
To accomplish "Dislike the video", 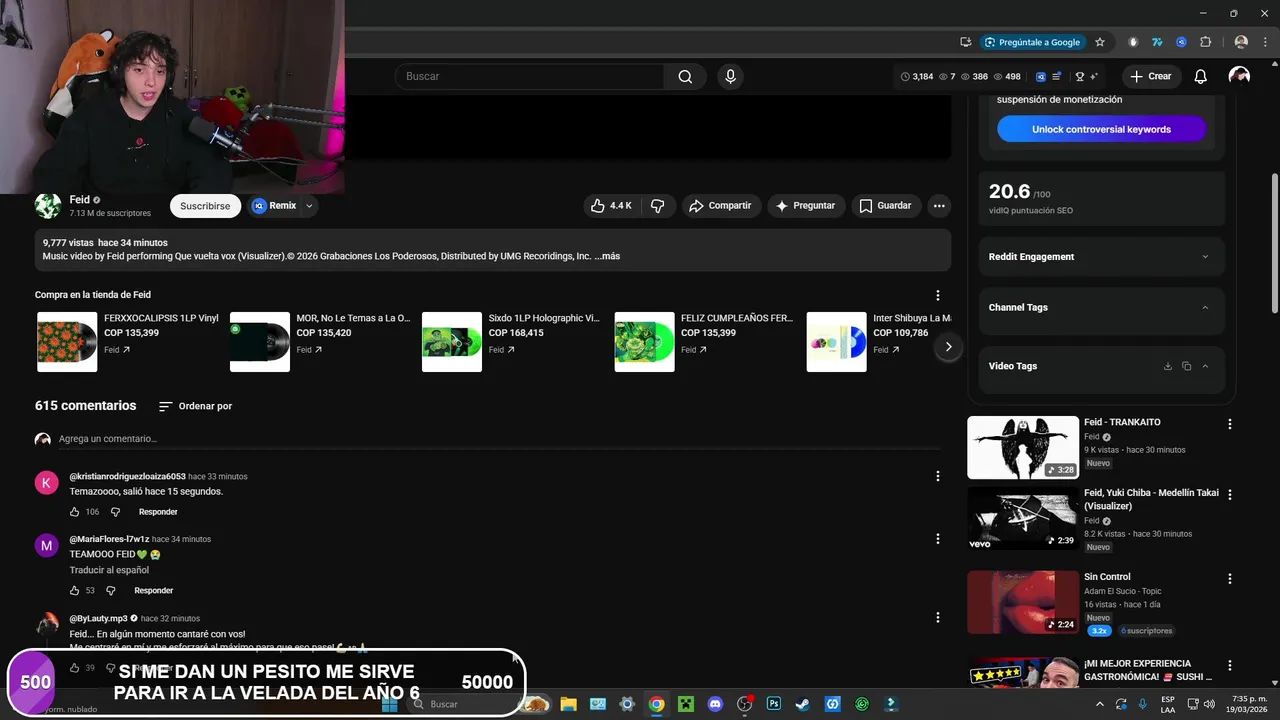I will pyautogui.click(x=658, y=205).
